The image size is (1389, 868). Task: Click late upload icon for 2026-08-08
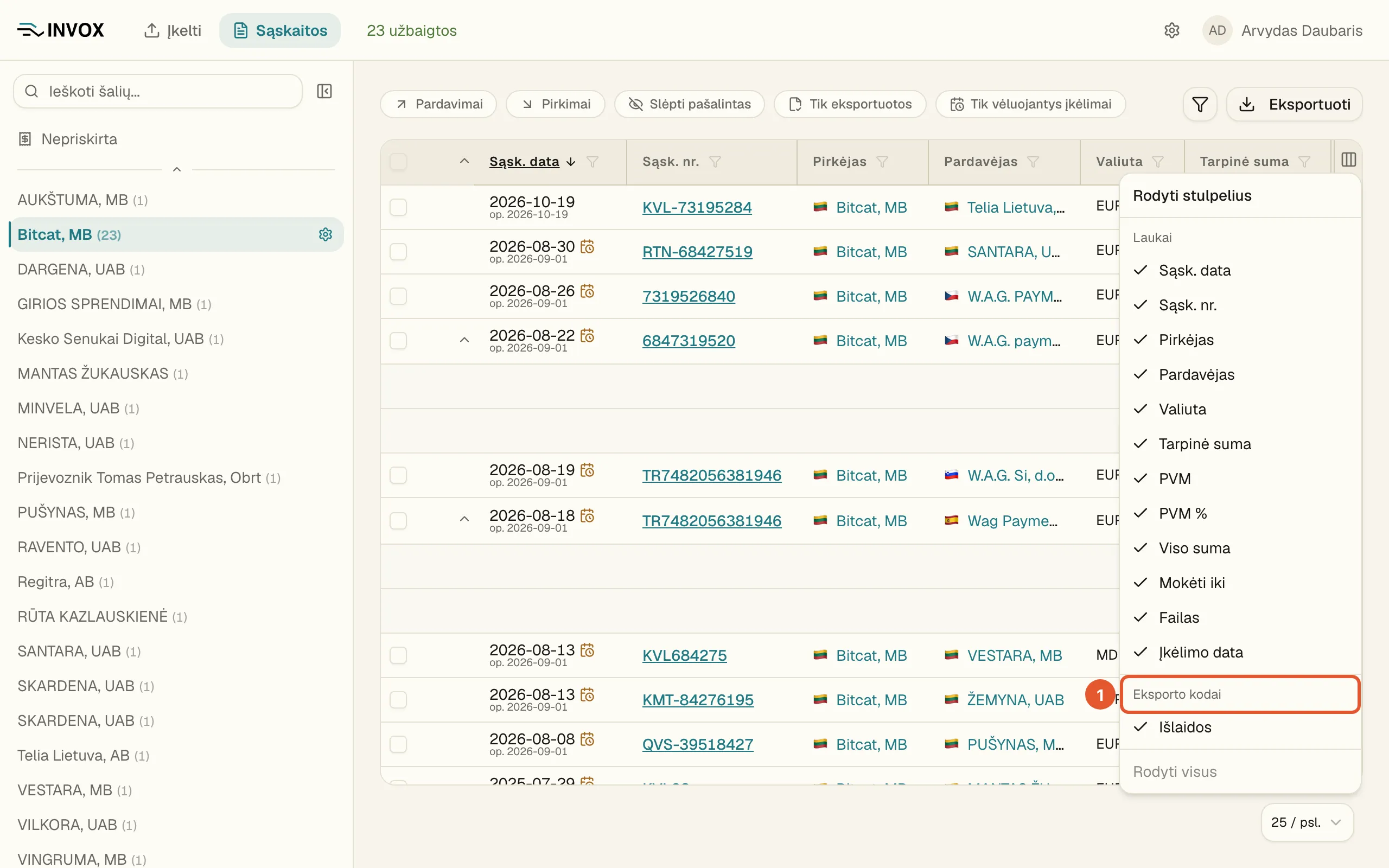[x=587, y=739]
